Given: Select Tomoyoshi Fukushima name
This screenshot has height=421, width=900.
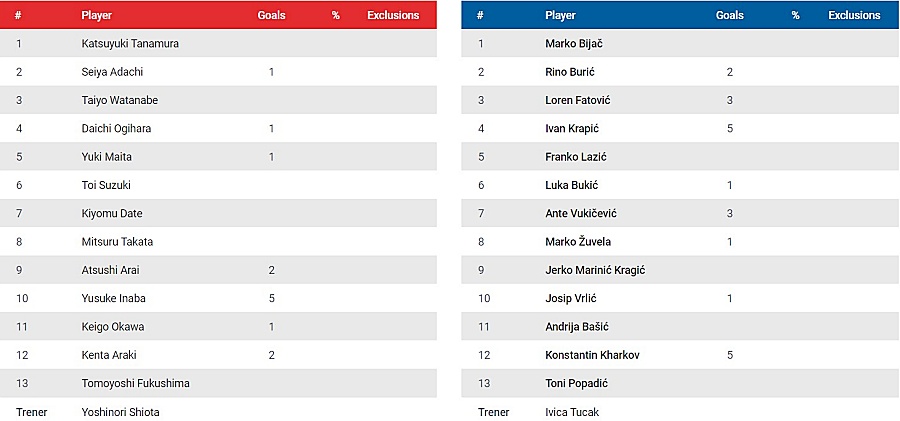Looking at the screenshot, I should 135,383.
